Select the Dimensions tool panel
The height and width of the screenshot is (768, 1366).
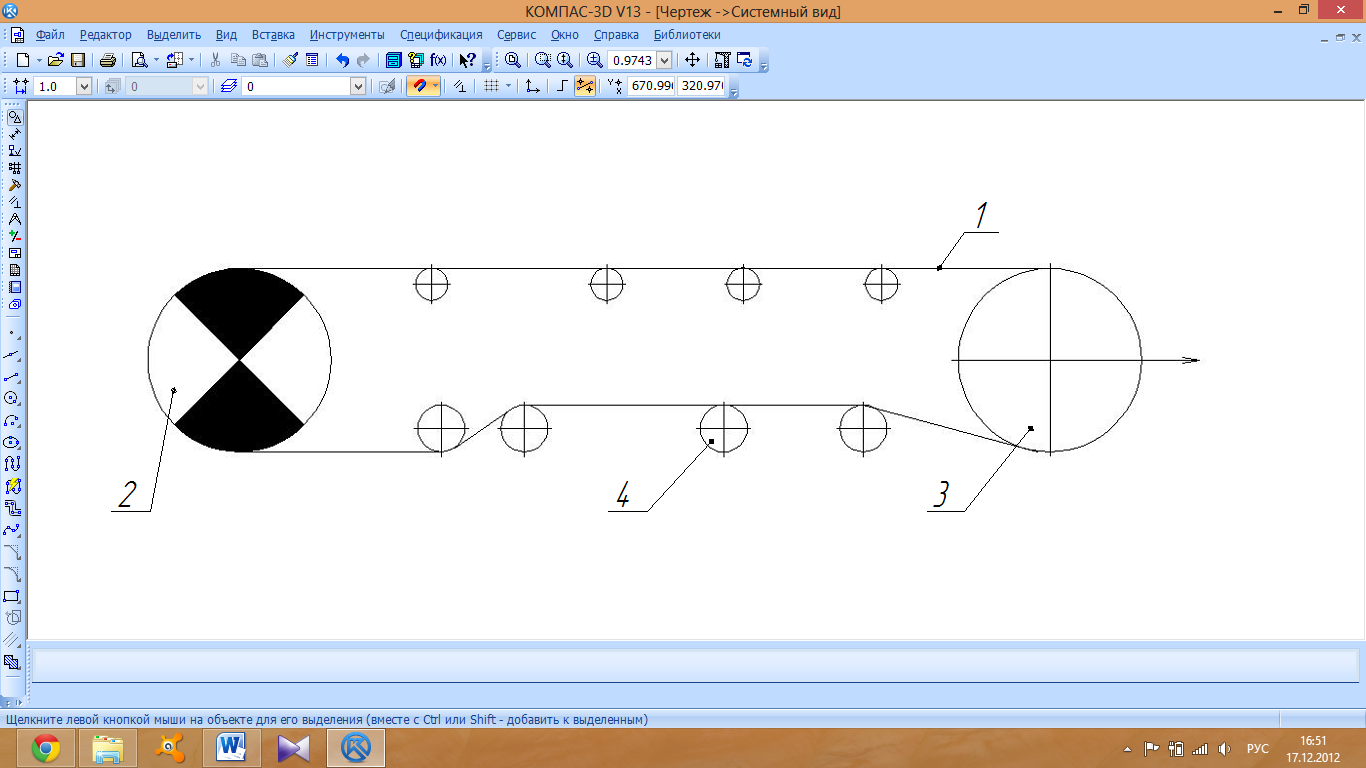pos(14,134)
